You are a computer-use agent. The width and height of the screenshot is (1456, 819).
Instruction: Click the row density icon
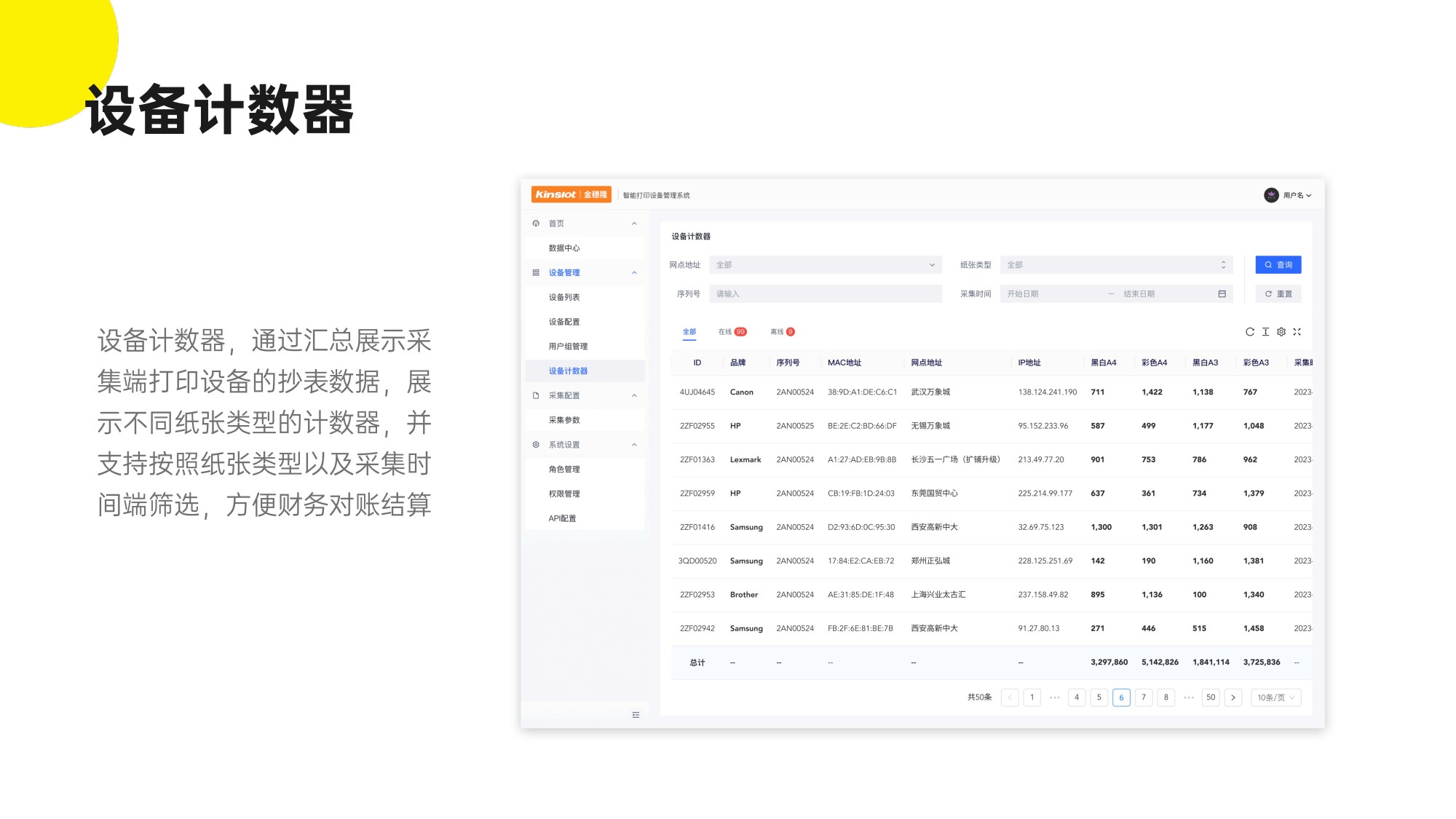[x=1265, y=332]
